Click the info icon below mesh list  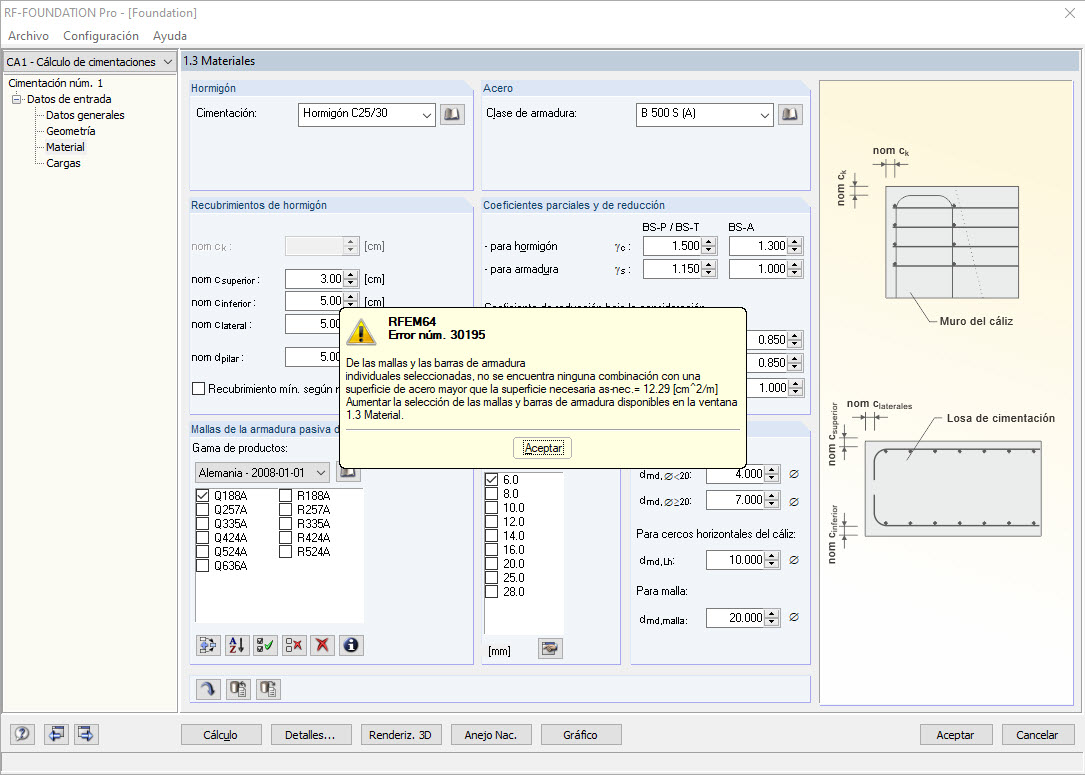[x=350, y=645]
